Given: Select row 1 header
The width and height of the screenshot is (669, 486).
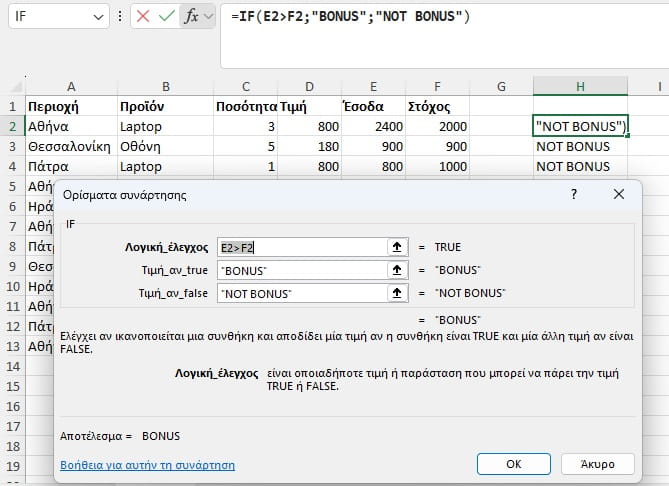Looking at the screenshot, I should click(13, 106).
